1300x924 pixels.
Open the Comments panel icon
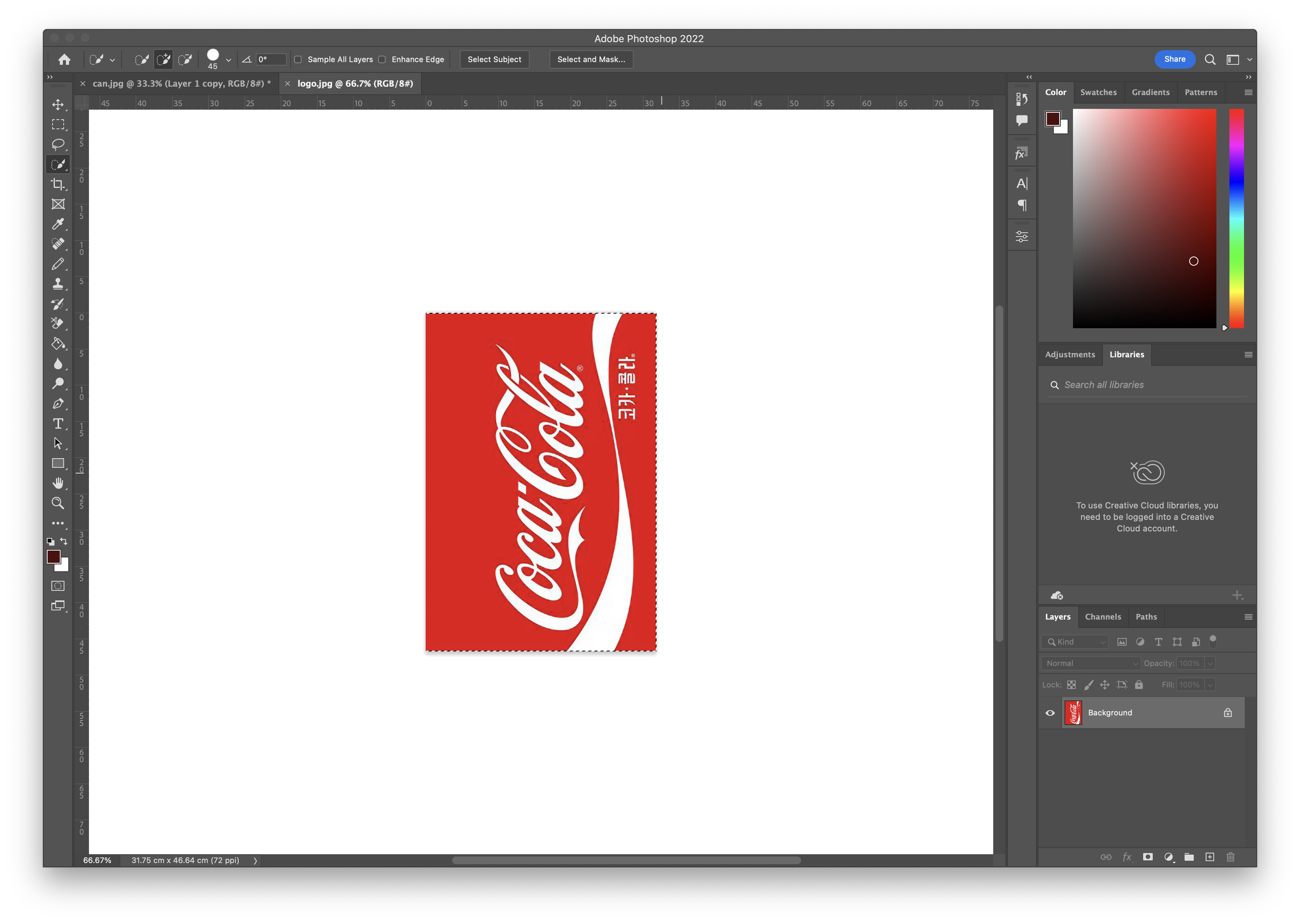[x=1022, y=120]
